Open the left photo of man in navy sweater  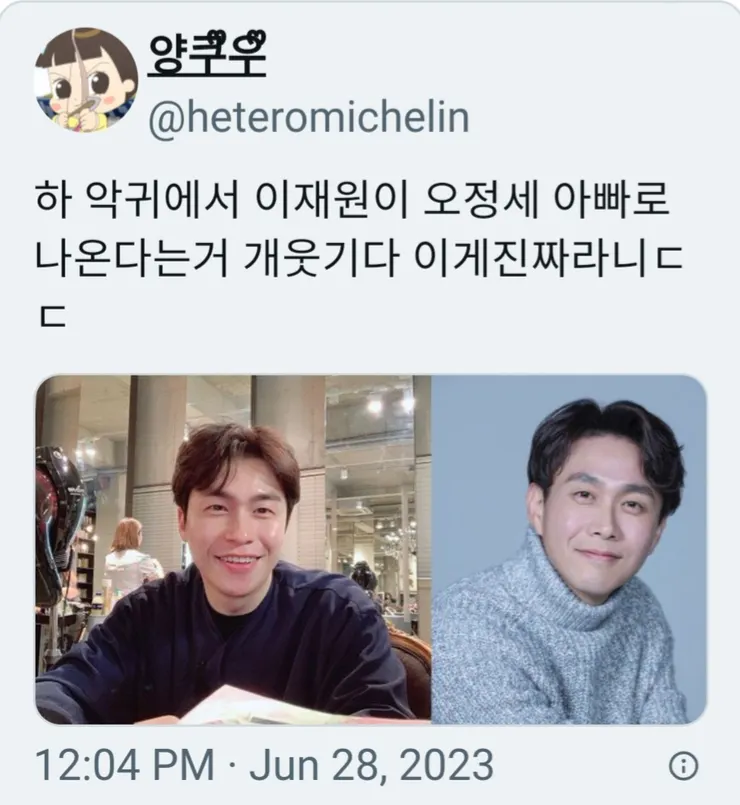pos(233,549)
